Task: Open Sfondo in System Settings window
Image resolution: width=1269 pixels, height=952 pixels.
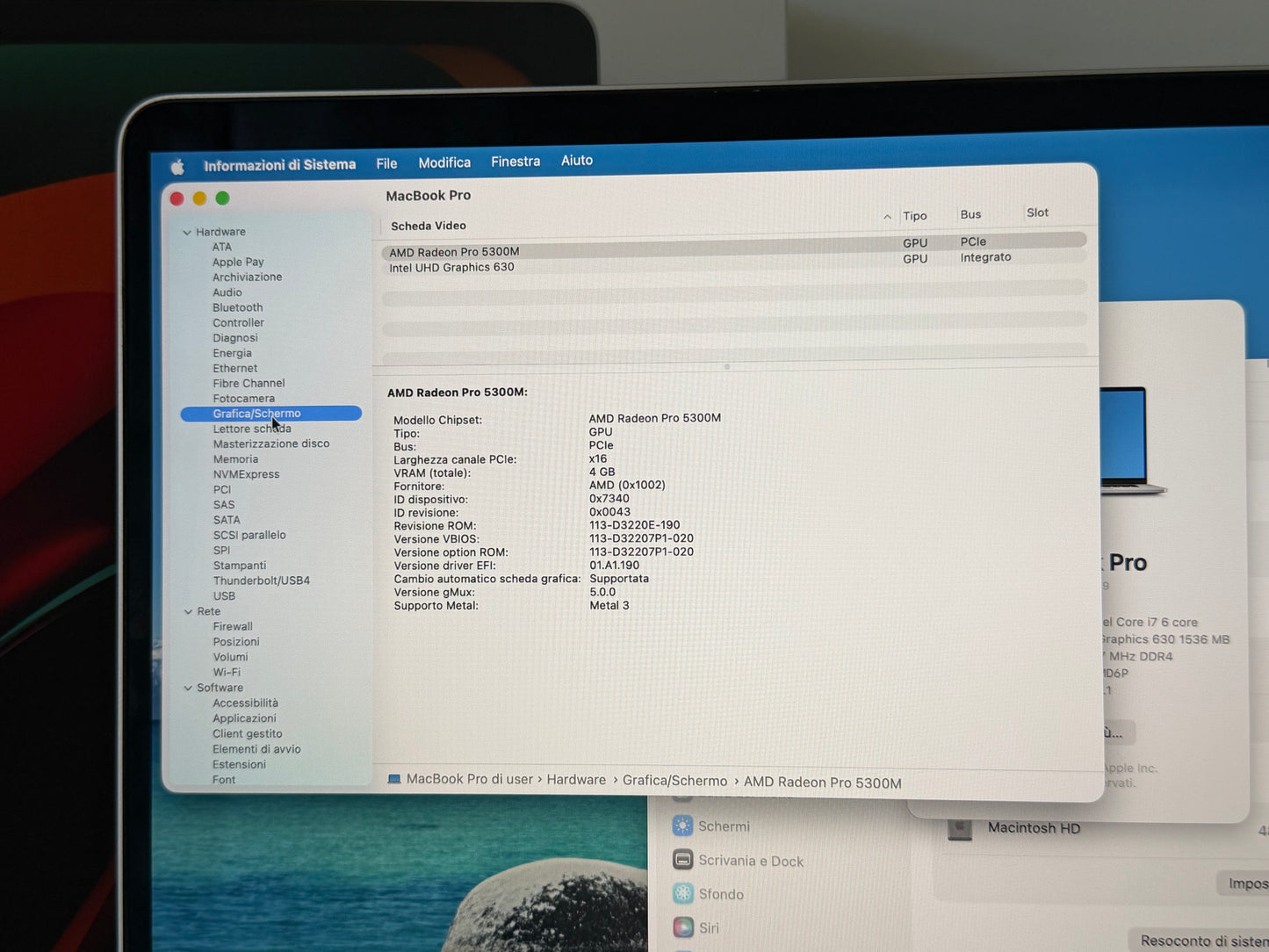Action: tap(708, 894)
